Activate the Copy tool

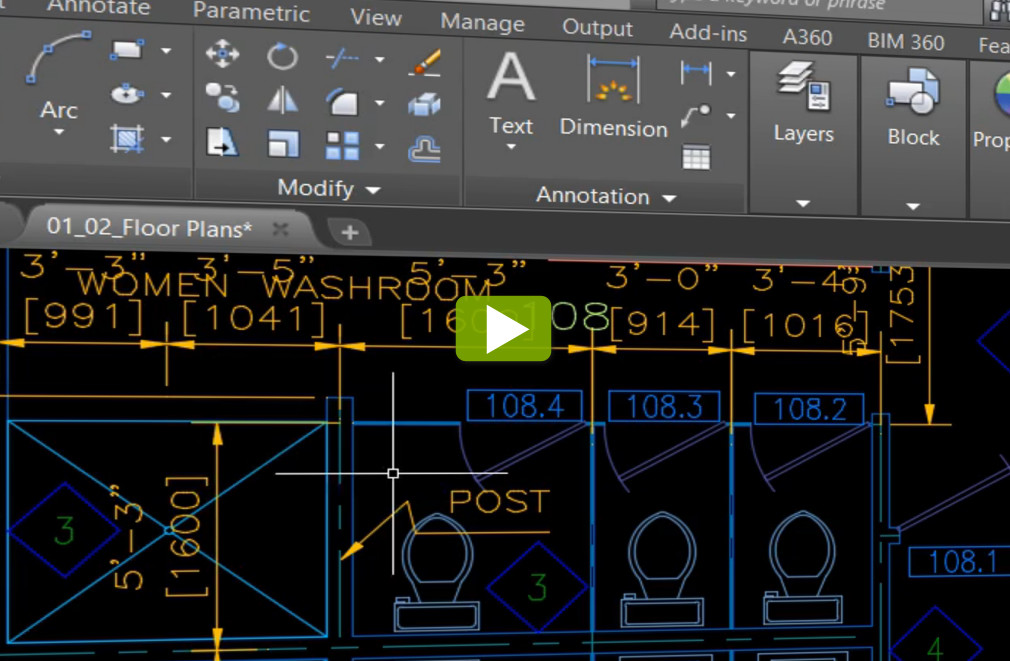222,98
